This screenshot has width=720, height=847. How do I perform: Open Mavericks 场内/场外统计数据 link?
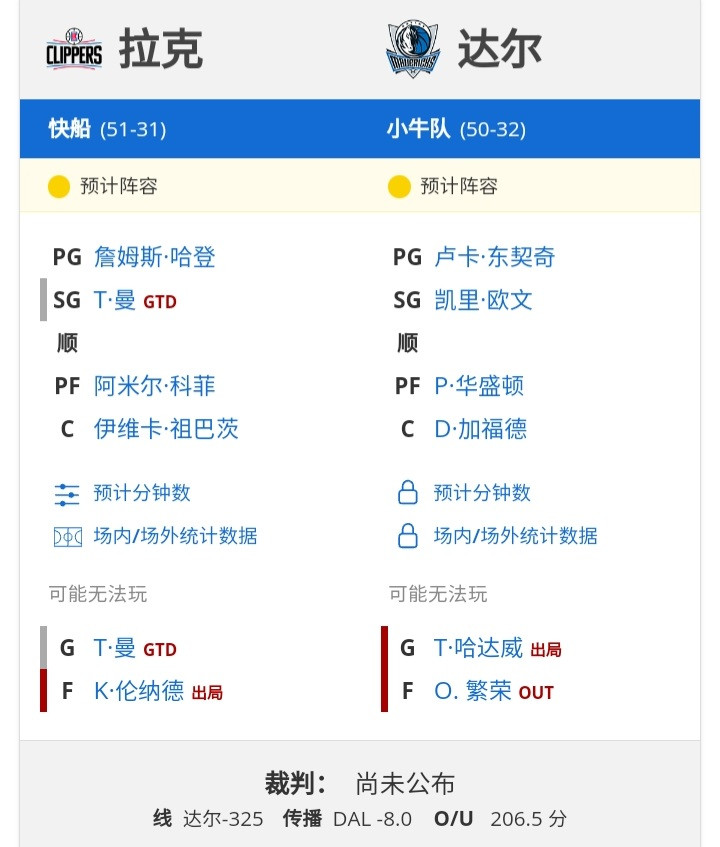(x=516, y=536)
